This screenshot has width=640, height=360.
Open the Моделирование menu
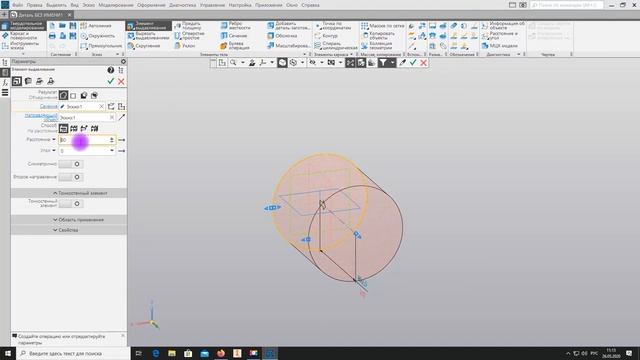[x=116, y=5]
